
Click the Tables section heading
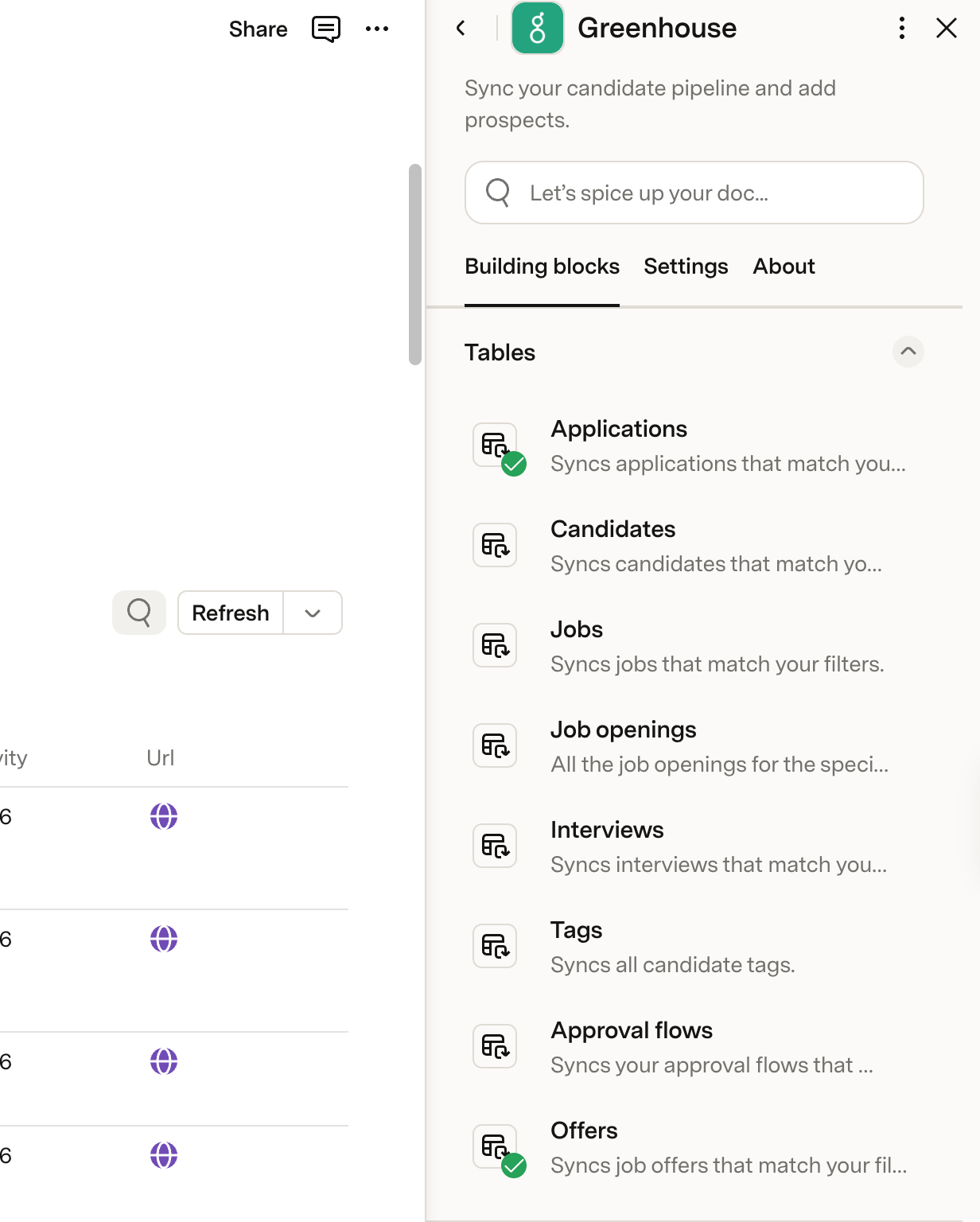coord(500,352)
